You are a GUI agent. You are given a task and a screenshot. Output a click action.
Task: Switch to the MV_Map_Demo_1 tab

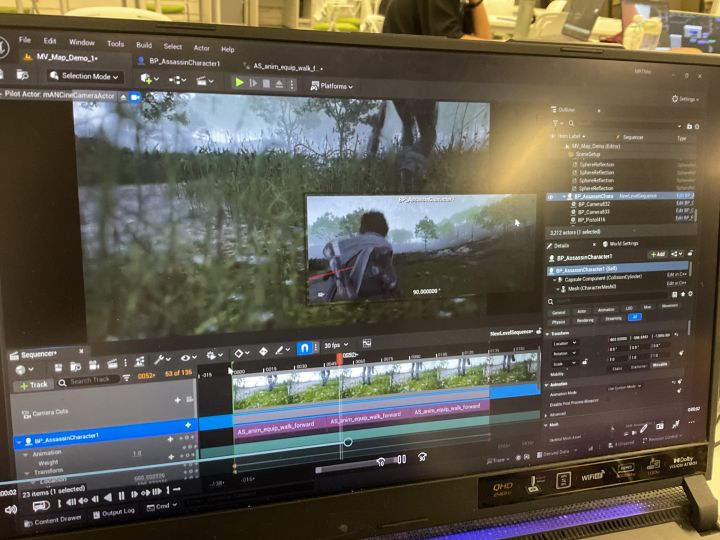click(x=66, y=58)
